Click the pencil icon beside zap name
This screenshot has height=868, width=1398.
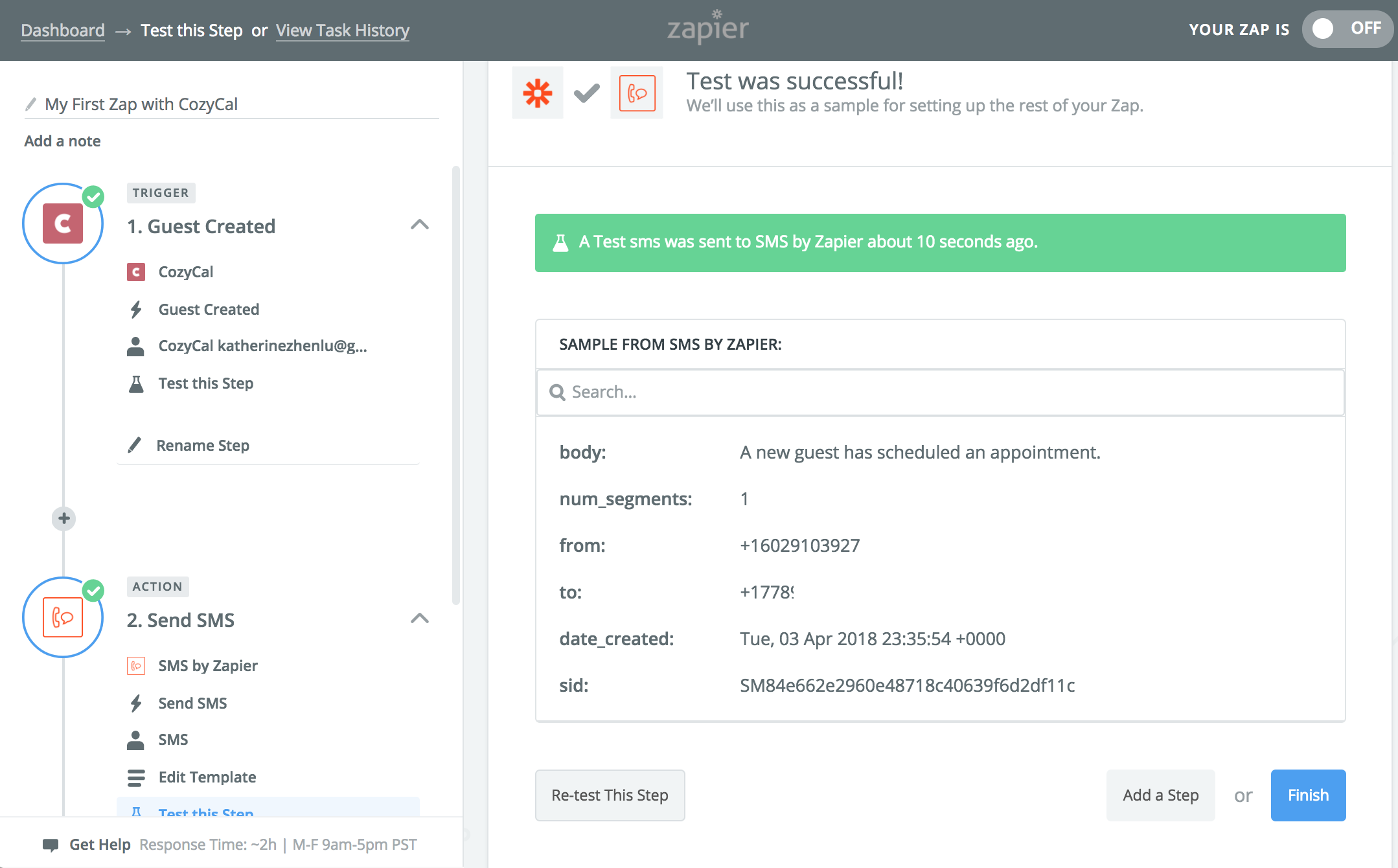30,104
